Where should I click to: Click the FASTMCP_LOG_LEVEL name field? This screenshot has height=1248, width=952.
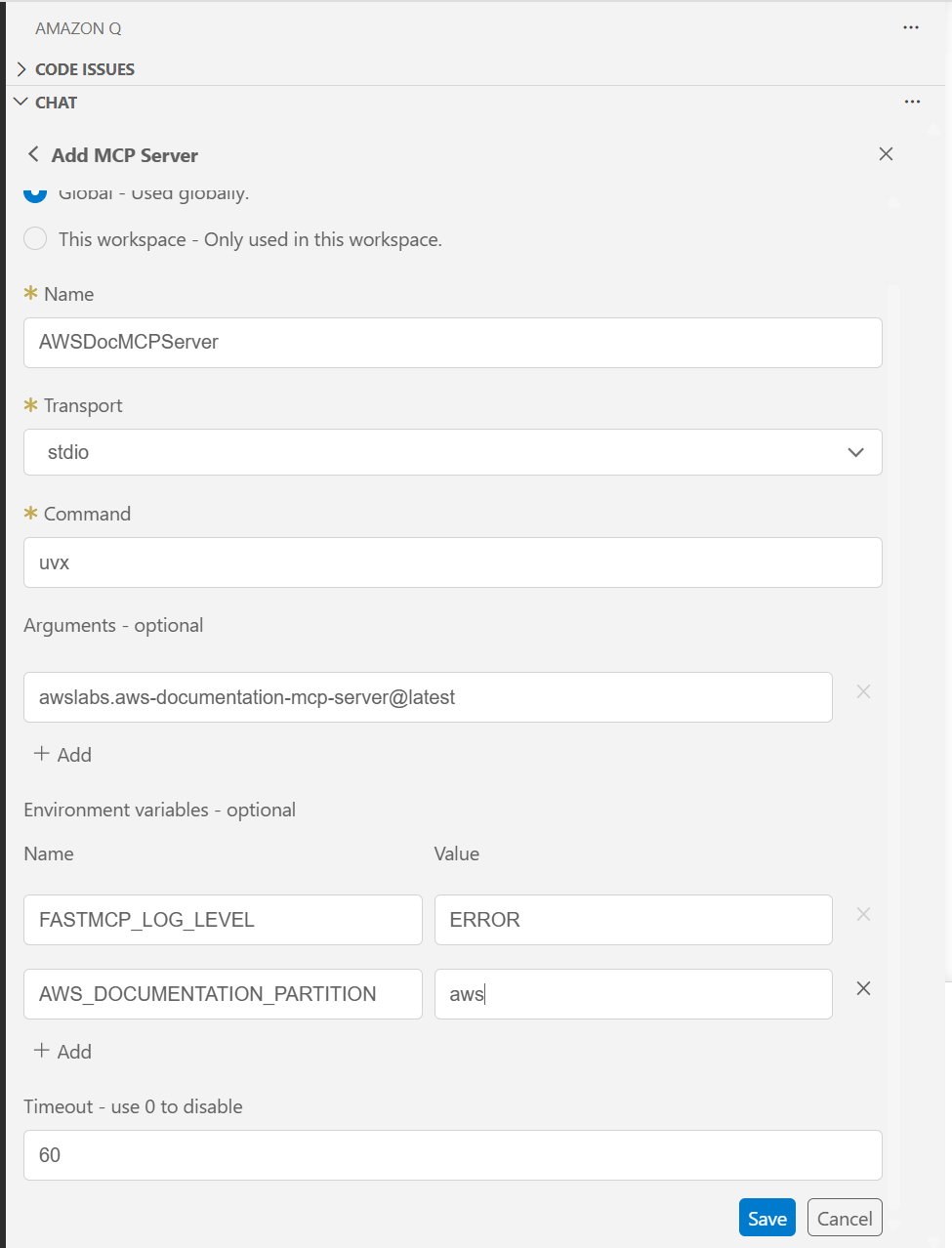223,920
